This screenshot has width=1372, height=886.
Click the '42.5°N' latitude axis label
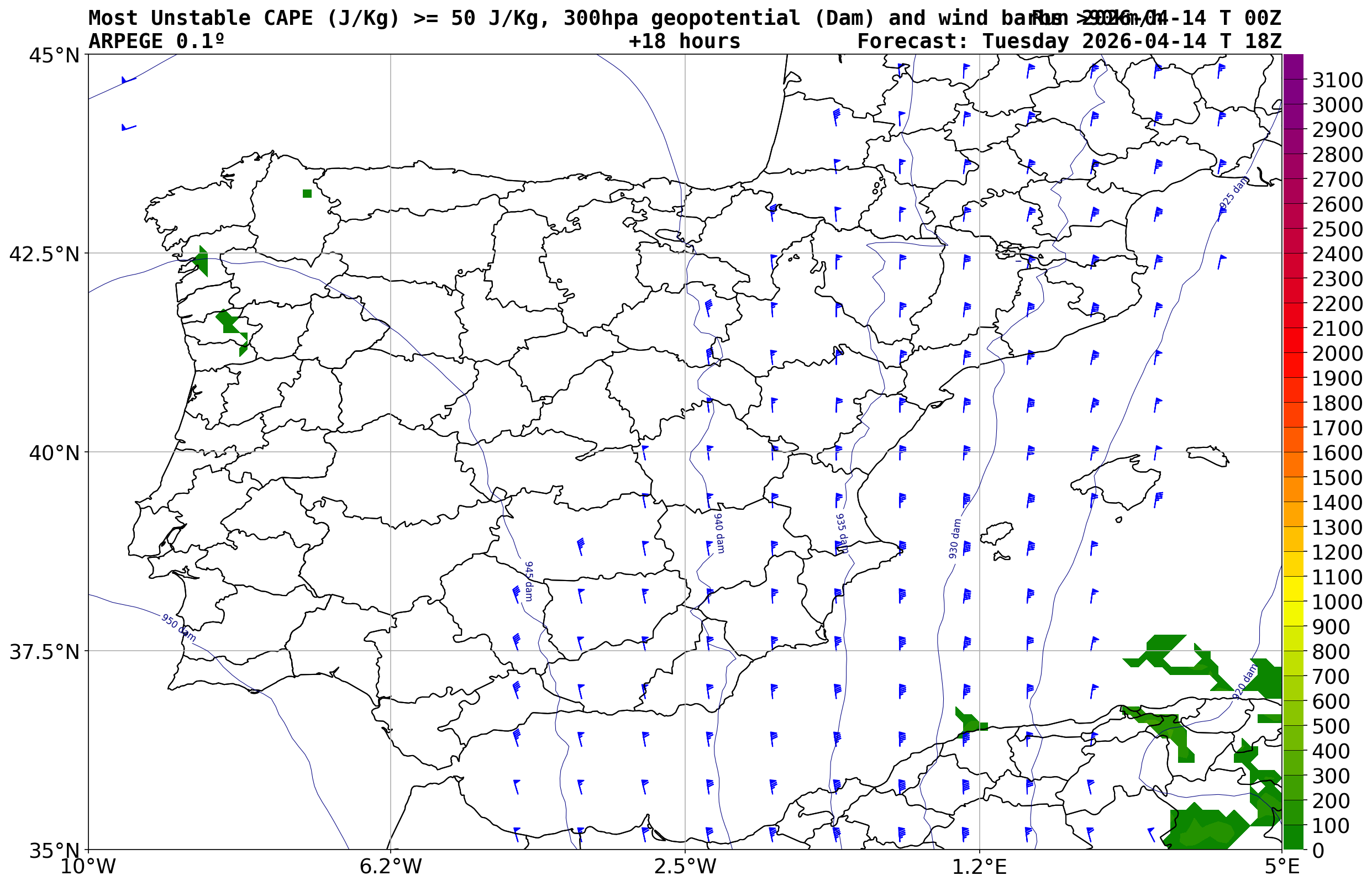click(44, 254)
